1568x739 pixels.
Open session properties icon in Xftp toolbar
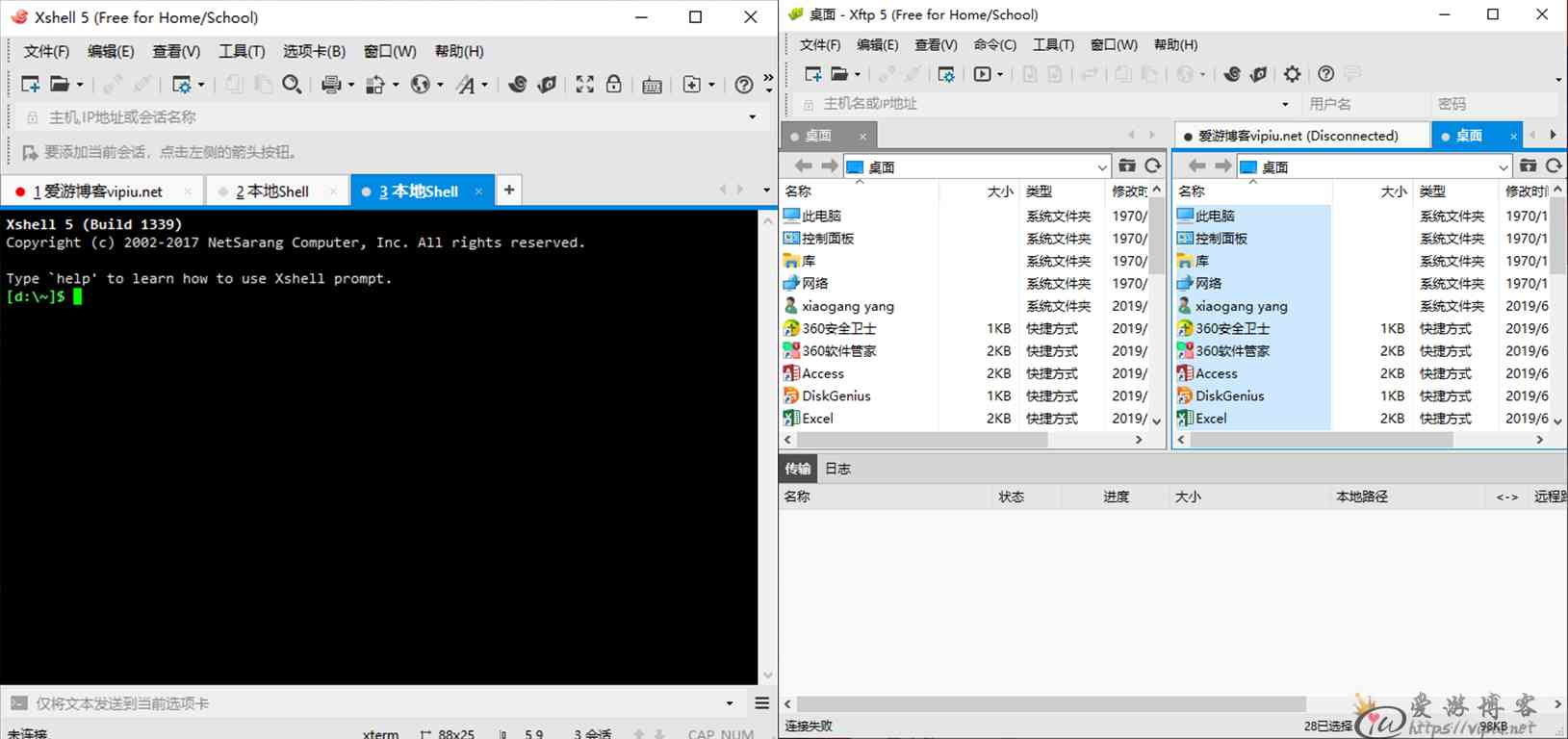pyautogui.click(x=946, y=74)
